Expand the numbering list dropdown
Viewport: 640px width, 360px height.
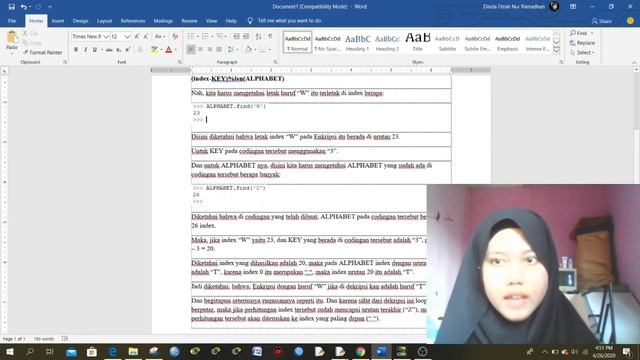[x=212, y=36]
